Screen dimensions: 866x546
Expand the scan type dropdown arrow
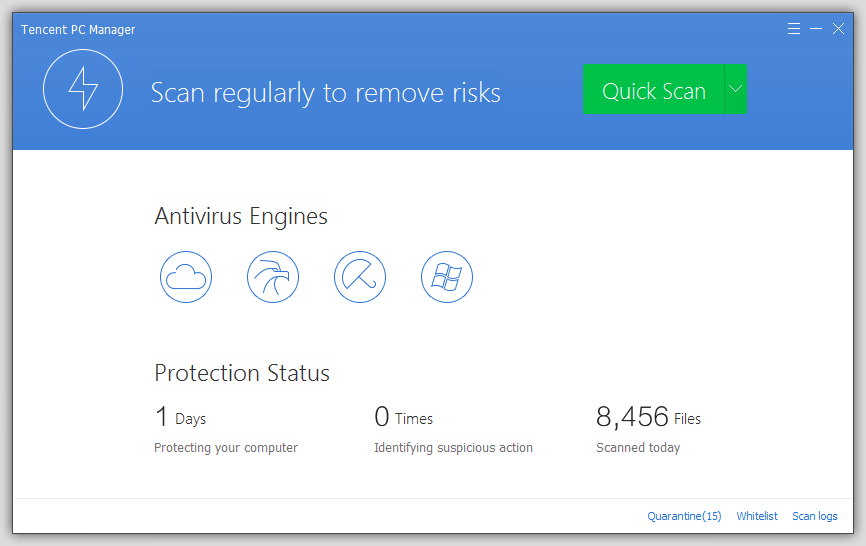[736, 89]
